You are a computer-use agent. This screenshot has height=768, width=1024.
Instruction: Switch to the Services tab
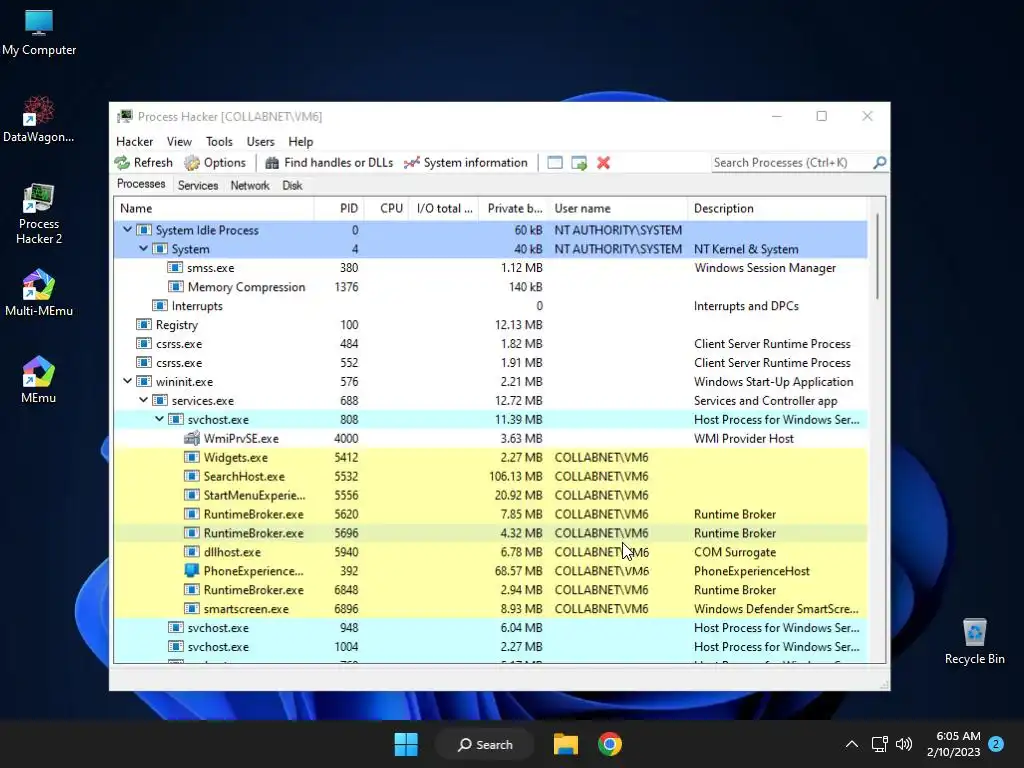click(x=198, y=185)
